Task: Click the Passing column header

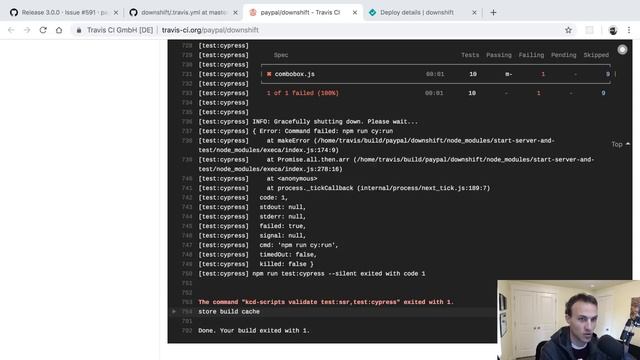Action: tap(499, 55)
